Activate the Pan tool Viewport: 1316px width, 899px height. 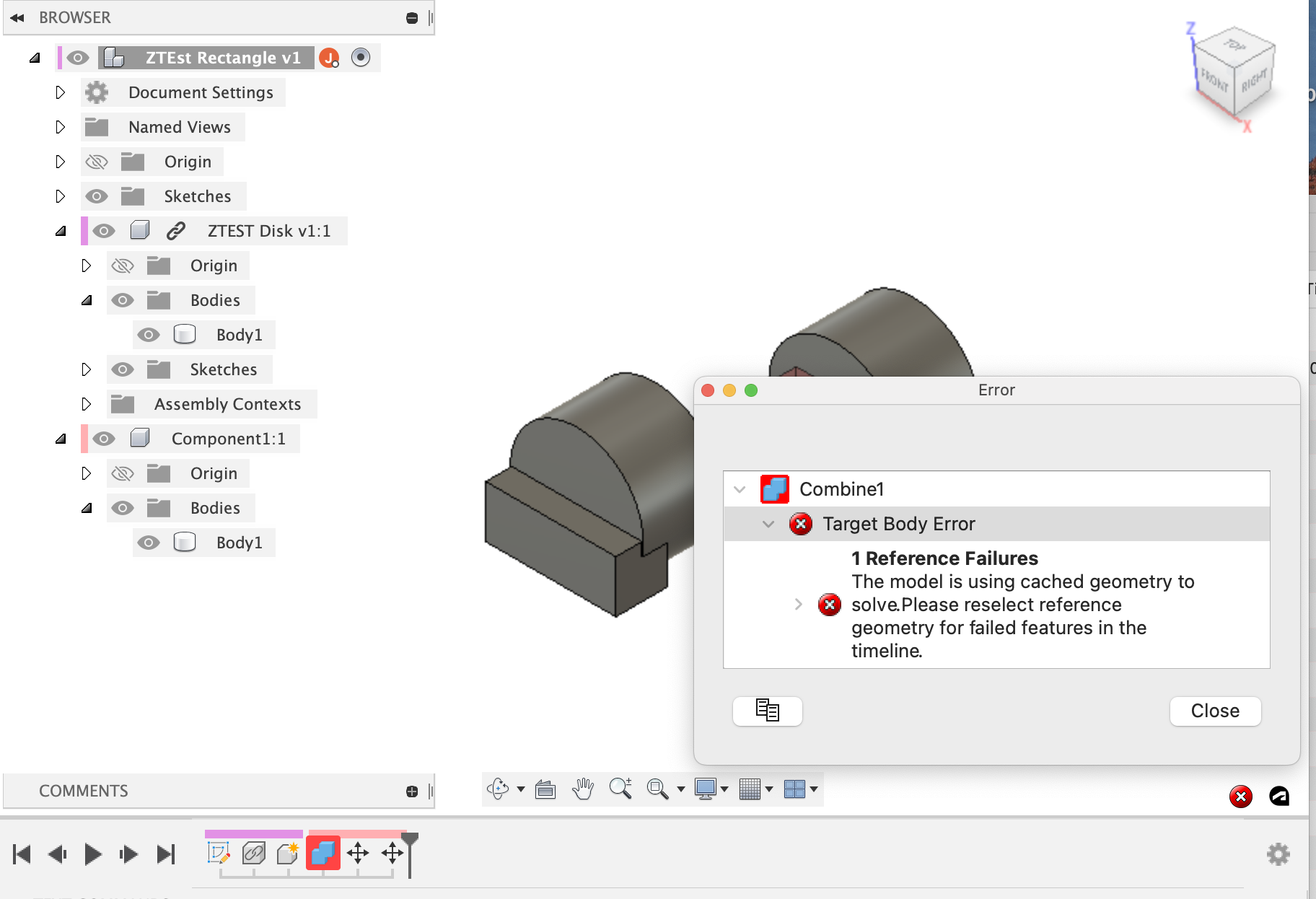pyautogui.click(x=582, y=789)
